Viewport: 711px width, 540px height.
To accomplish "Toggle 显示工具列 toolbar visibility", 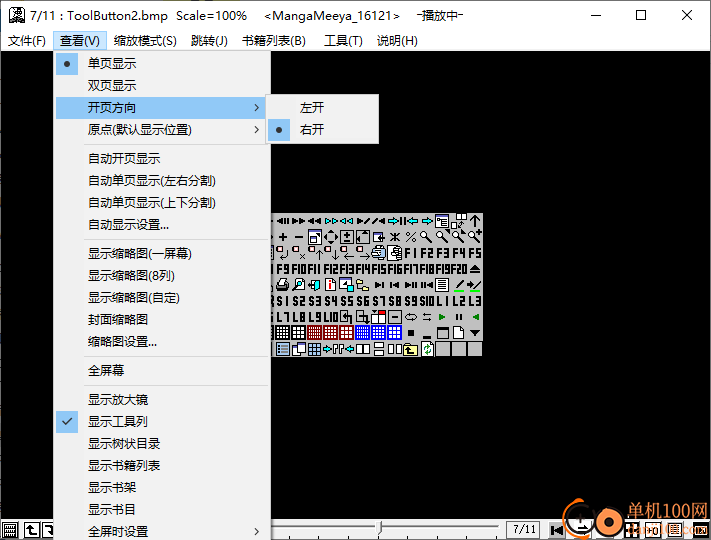I will click(x=163, y=422).
